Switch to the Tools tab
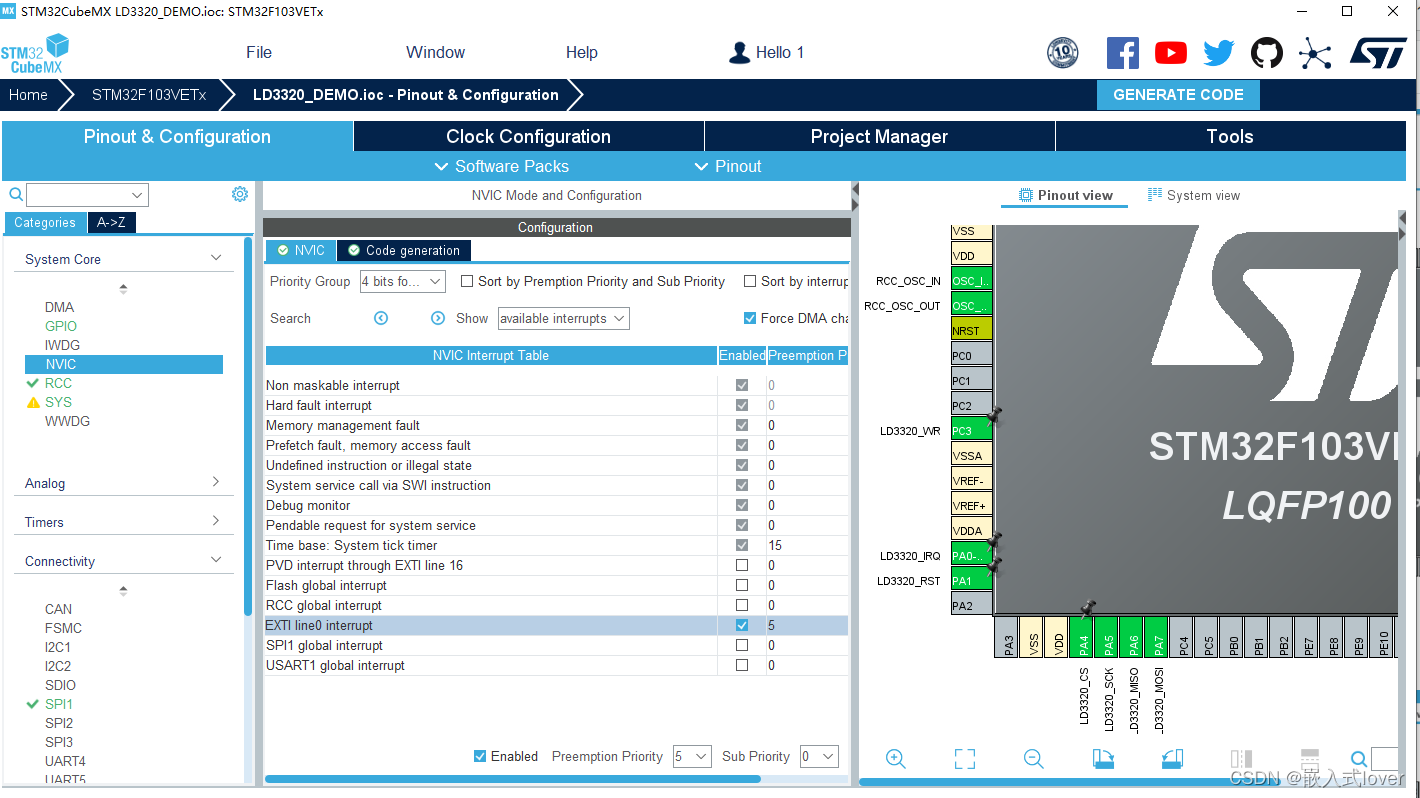Viewport: 1420px width, 798px height. point(1230,137)
